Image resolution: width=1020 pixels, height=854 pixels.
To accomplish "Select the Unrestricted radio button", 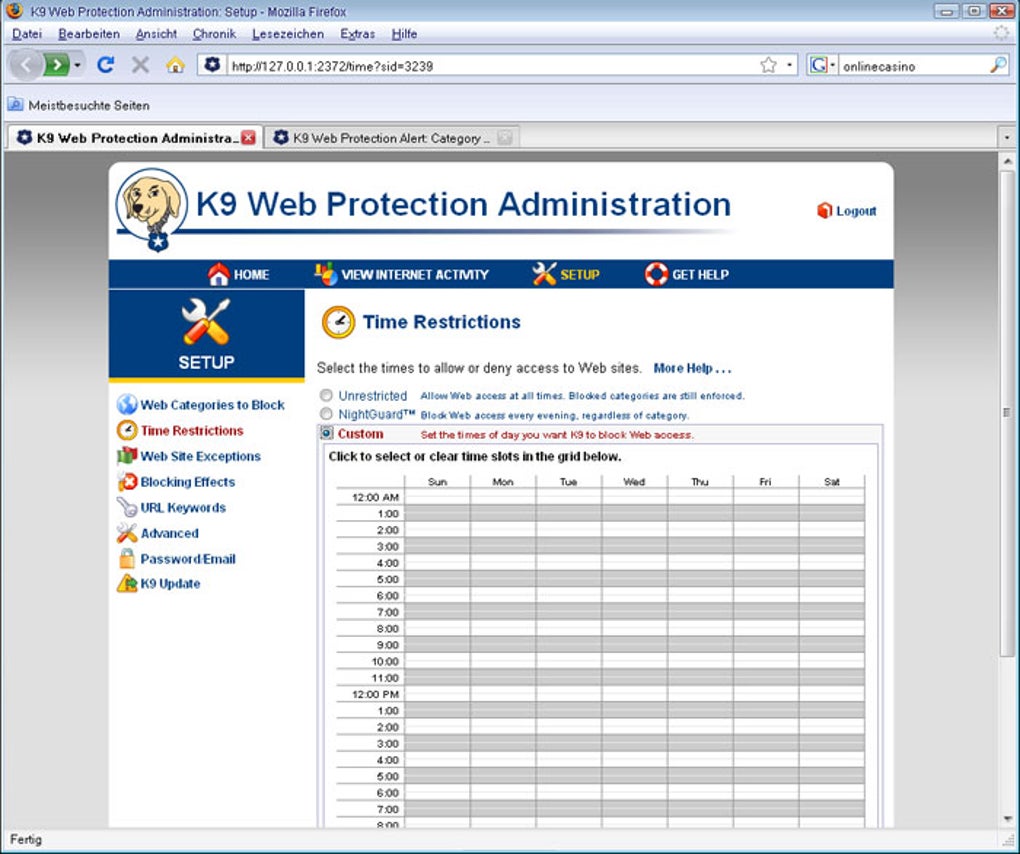I will tap(326, 395).
